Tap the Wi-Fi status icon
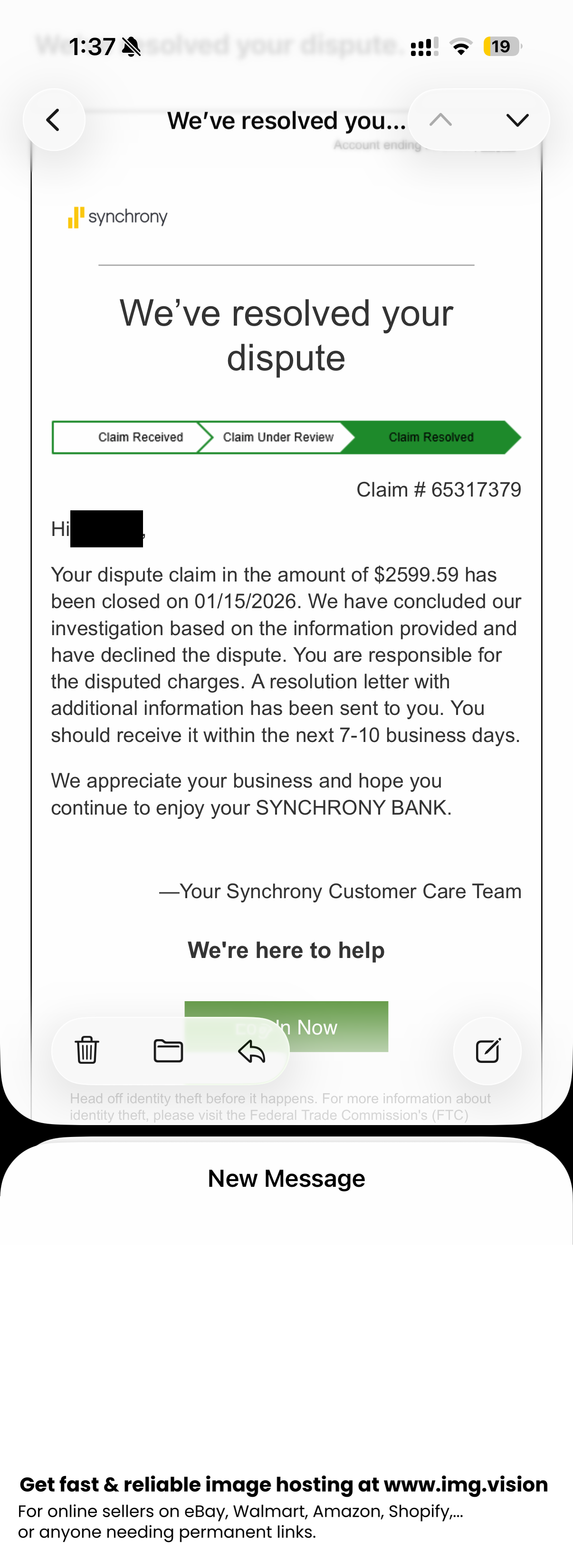573x1568 pixels. tap(461, 46)
